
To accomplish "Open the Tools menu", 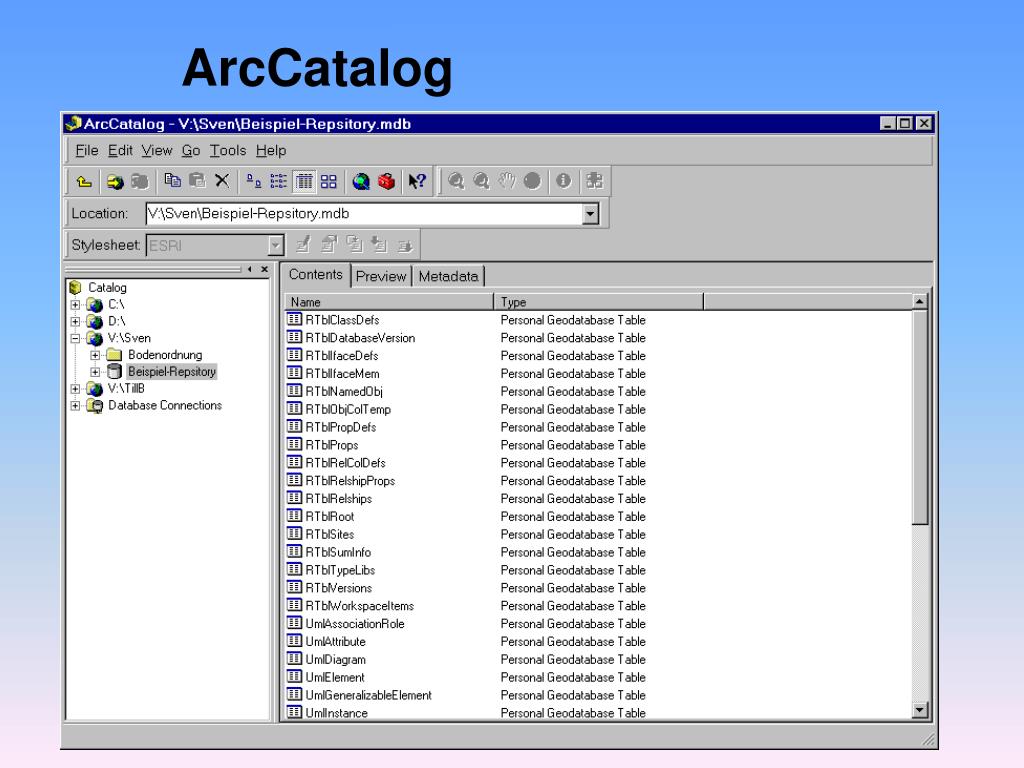I will (228, 150).
